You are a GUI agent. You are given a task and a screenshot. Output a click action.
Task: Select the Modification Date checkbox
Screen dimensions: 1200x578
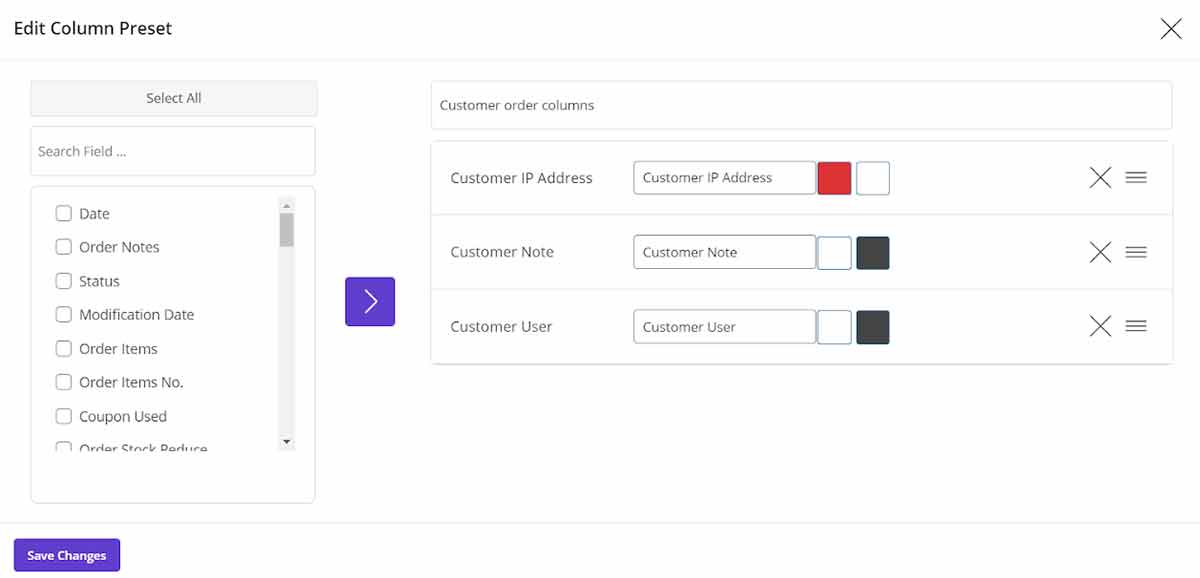click(63, 314)
